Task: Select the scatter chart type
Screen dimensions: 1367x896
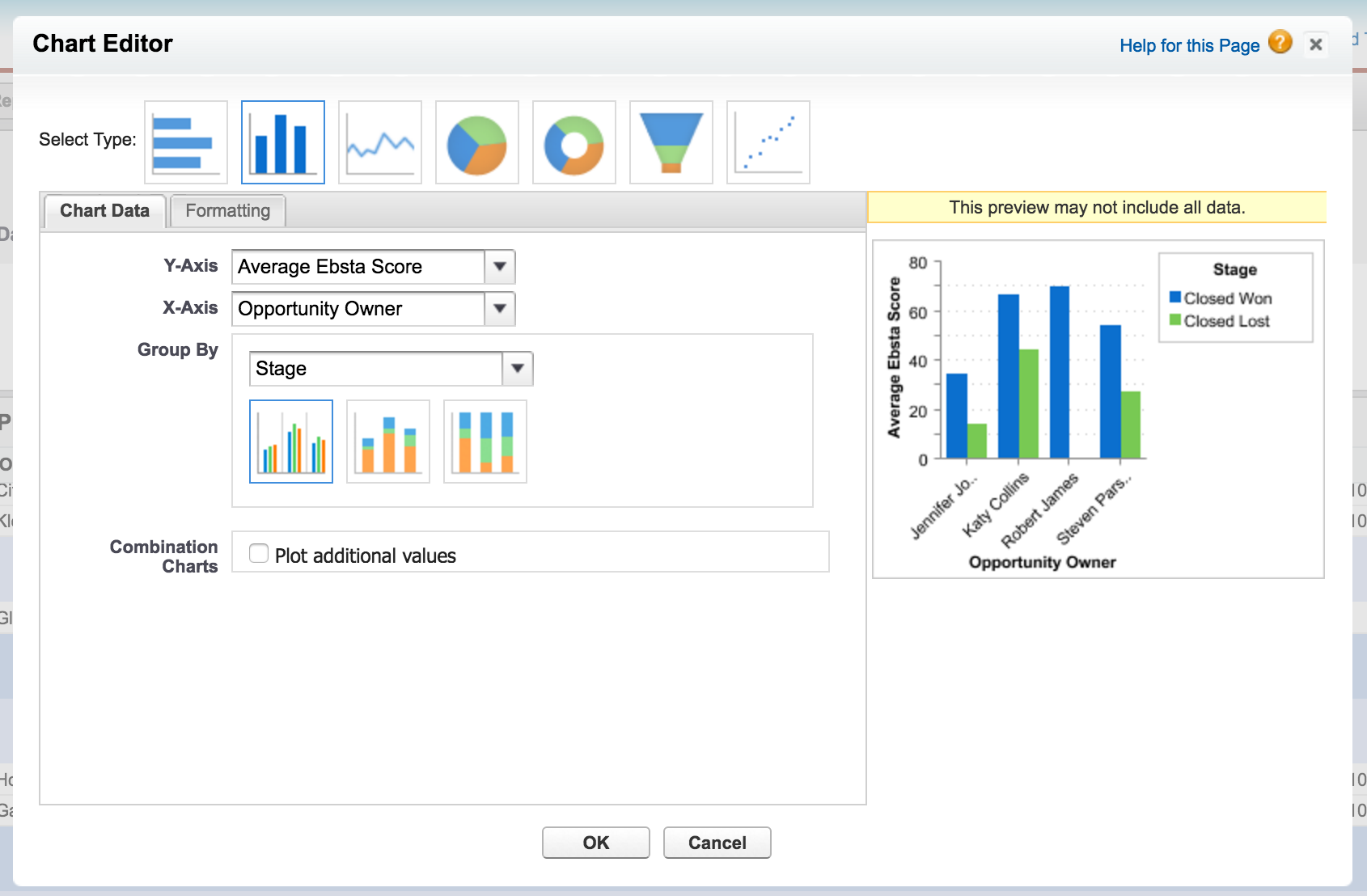Action: coord(768,142)
